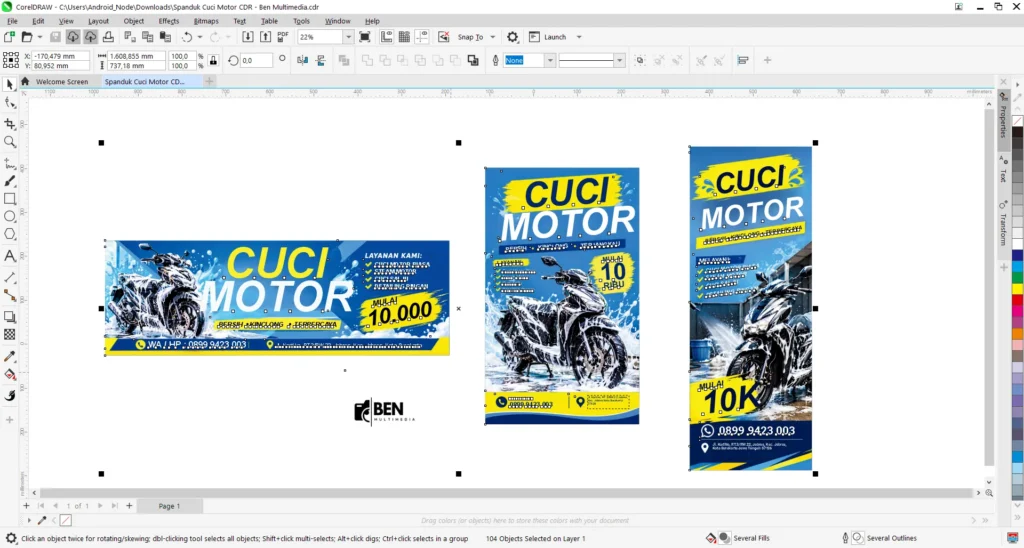
Task: Click the Align and distribute icon
Action: click(743, 60)
